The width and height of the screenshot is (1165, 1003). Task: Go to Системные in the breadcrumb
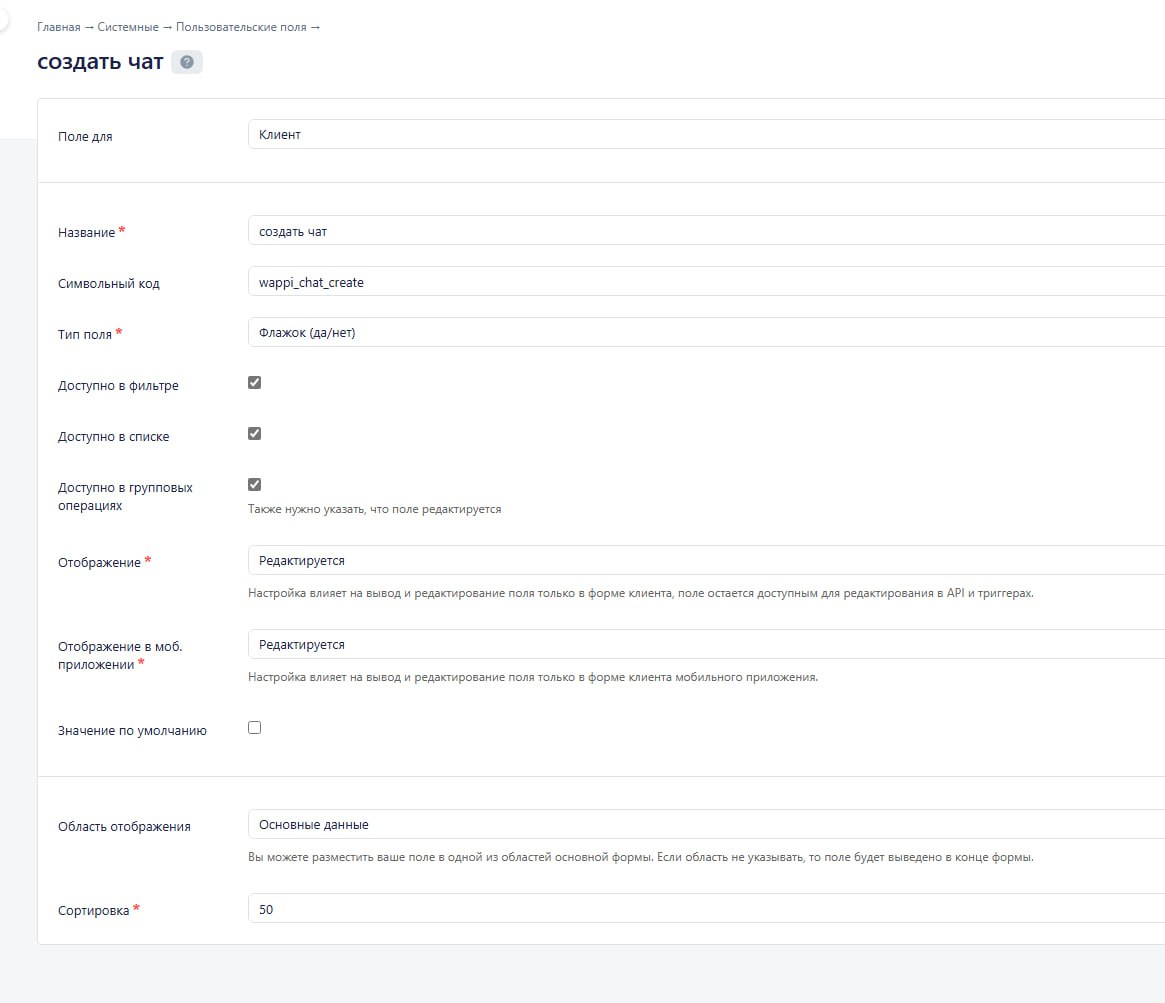127,27
